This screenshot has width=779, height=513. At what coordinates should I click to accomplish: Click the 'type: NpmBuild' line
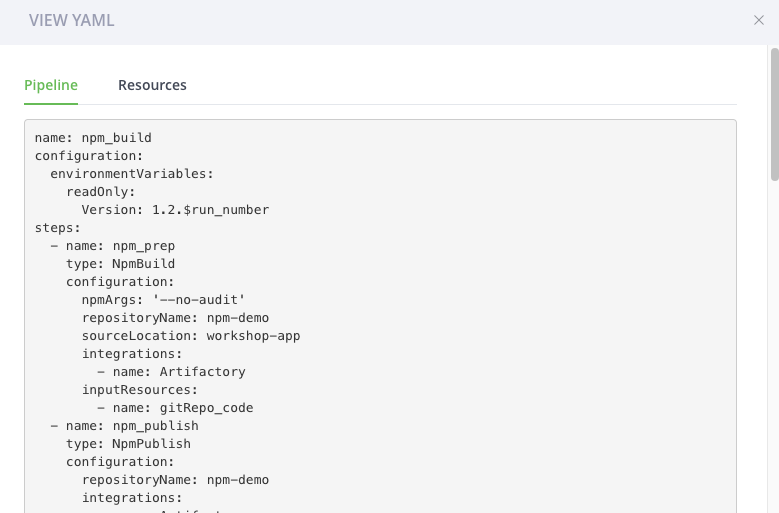(x=120, y=264)
